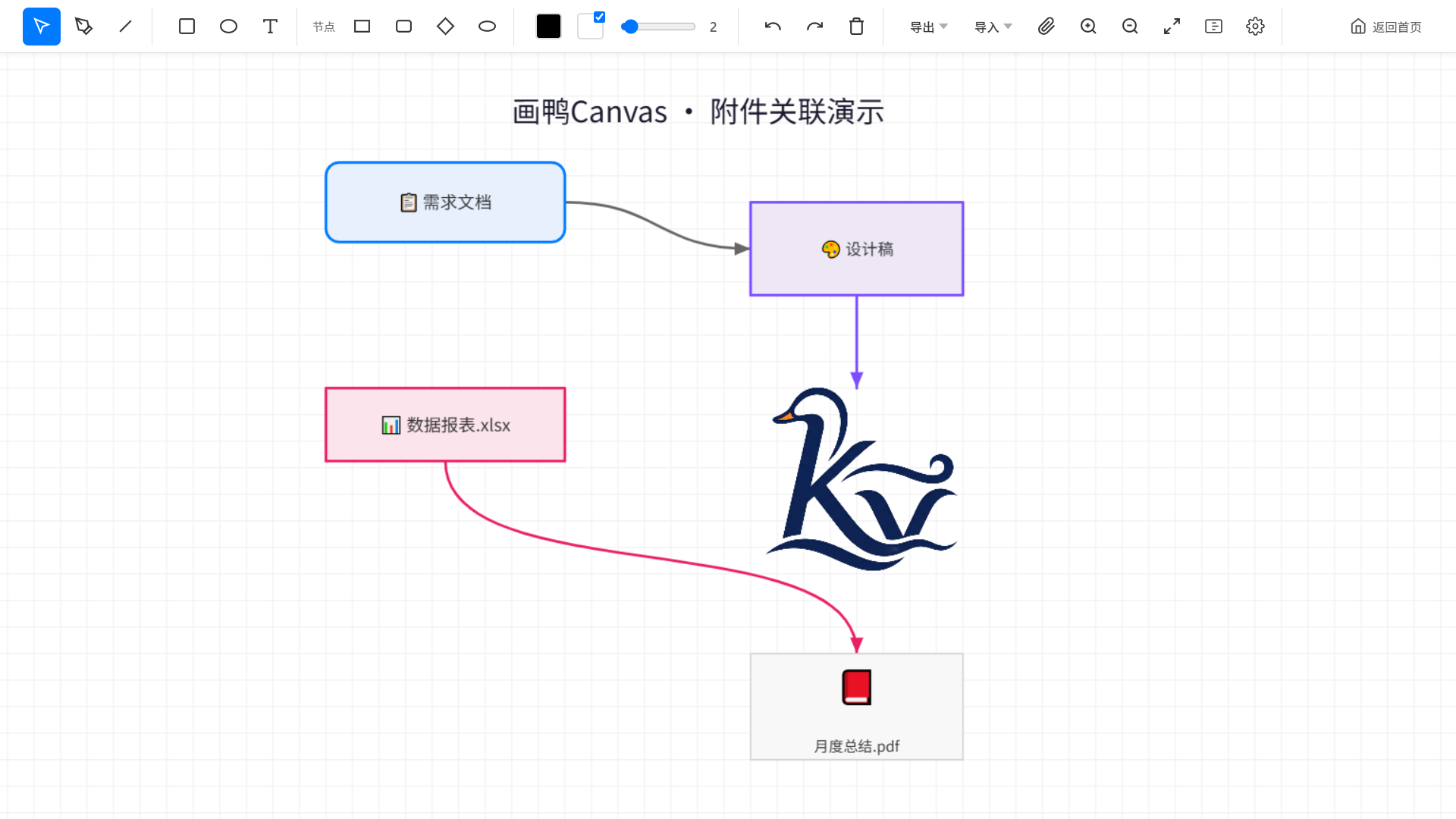Click the red book file icon
Viewport: 1456px width, 819px height.
[857, 687]
